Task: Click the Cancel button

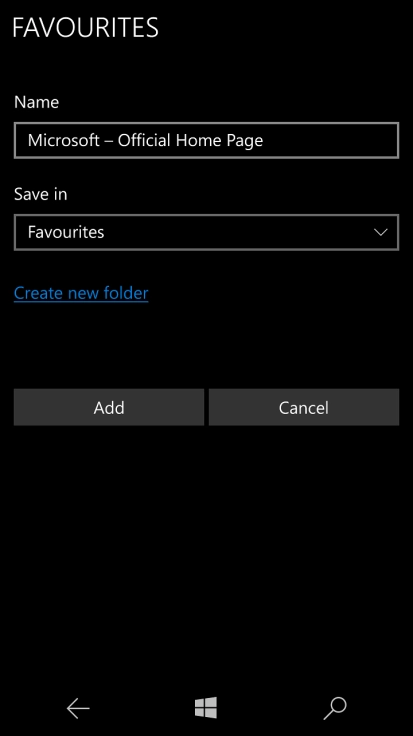Action: pos(304,407)
